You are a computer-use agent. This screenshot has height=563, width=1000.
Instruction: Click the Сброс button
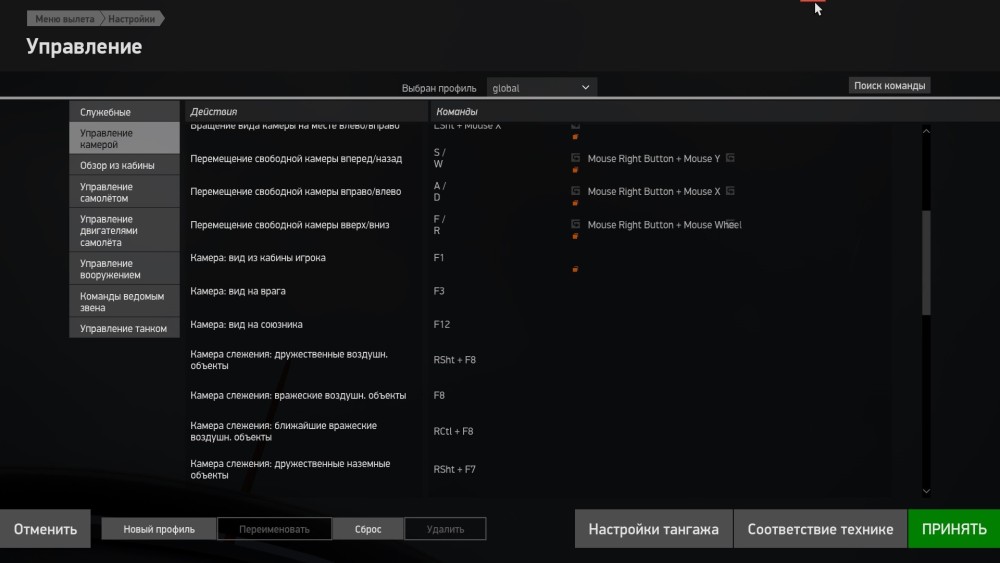coord(368,529)
